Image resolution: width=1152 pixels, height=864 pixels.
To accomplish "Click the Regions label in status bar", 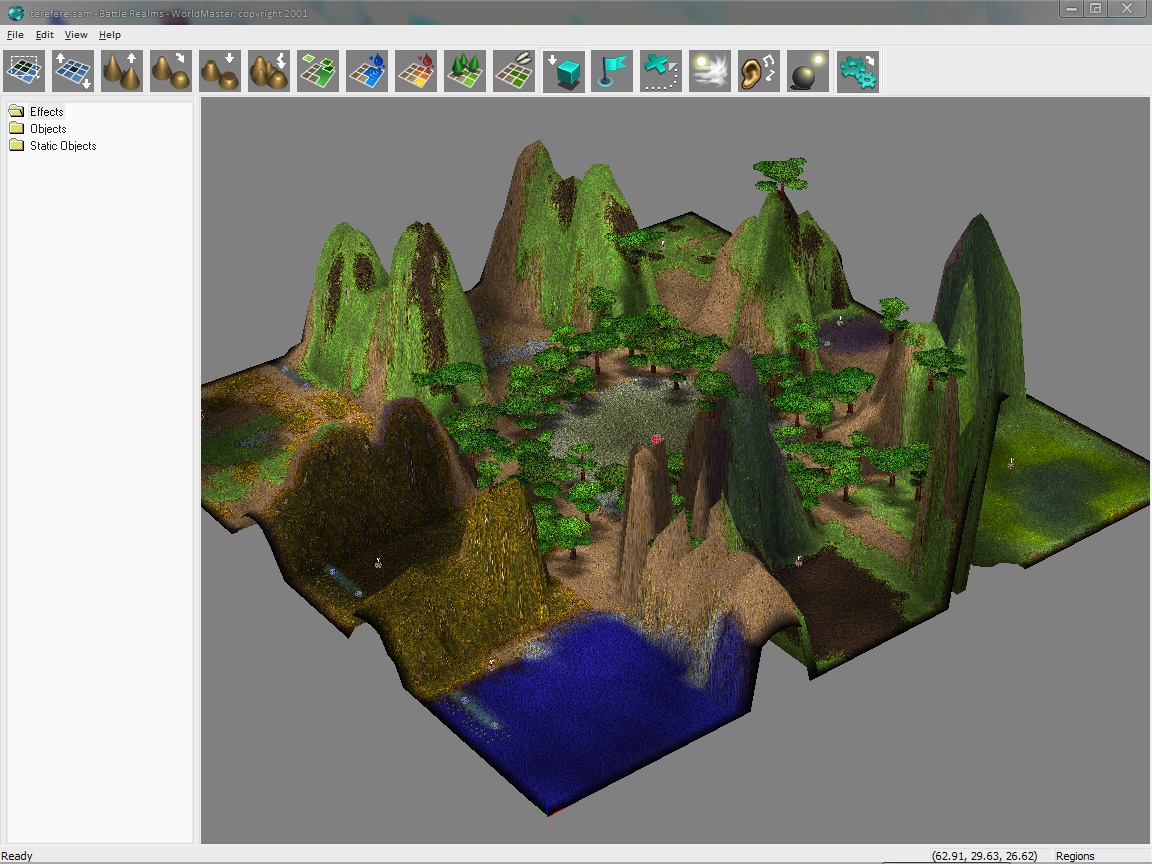I will 1075,856.
